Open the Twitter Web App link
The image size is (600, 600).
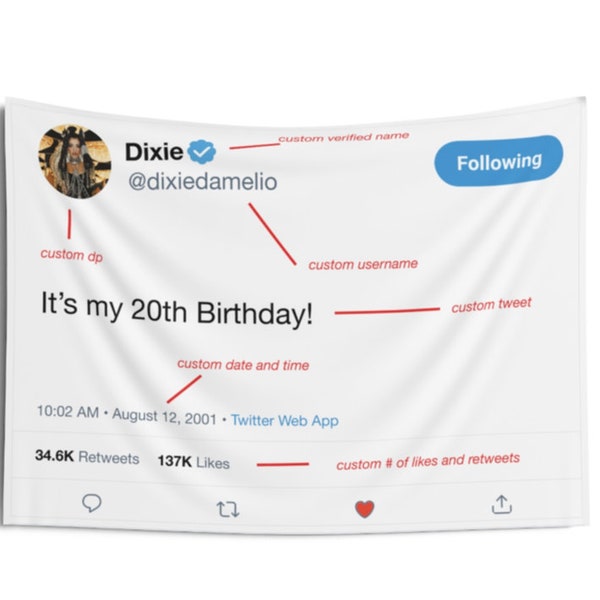click(285, 420)
